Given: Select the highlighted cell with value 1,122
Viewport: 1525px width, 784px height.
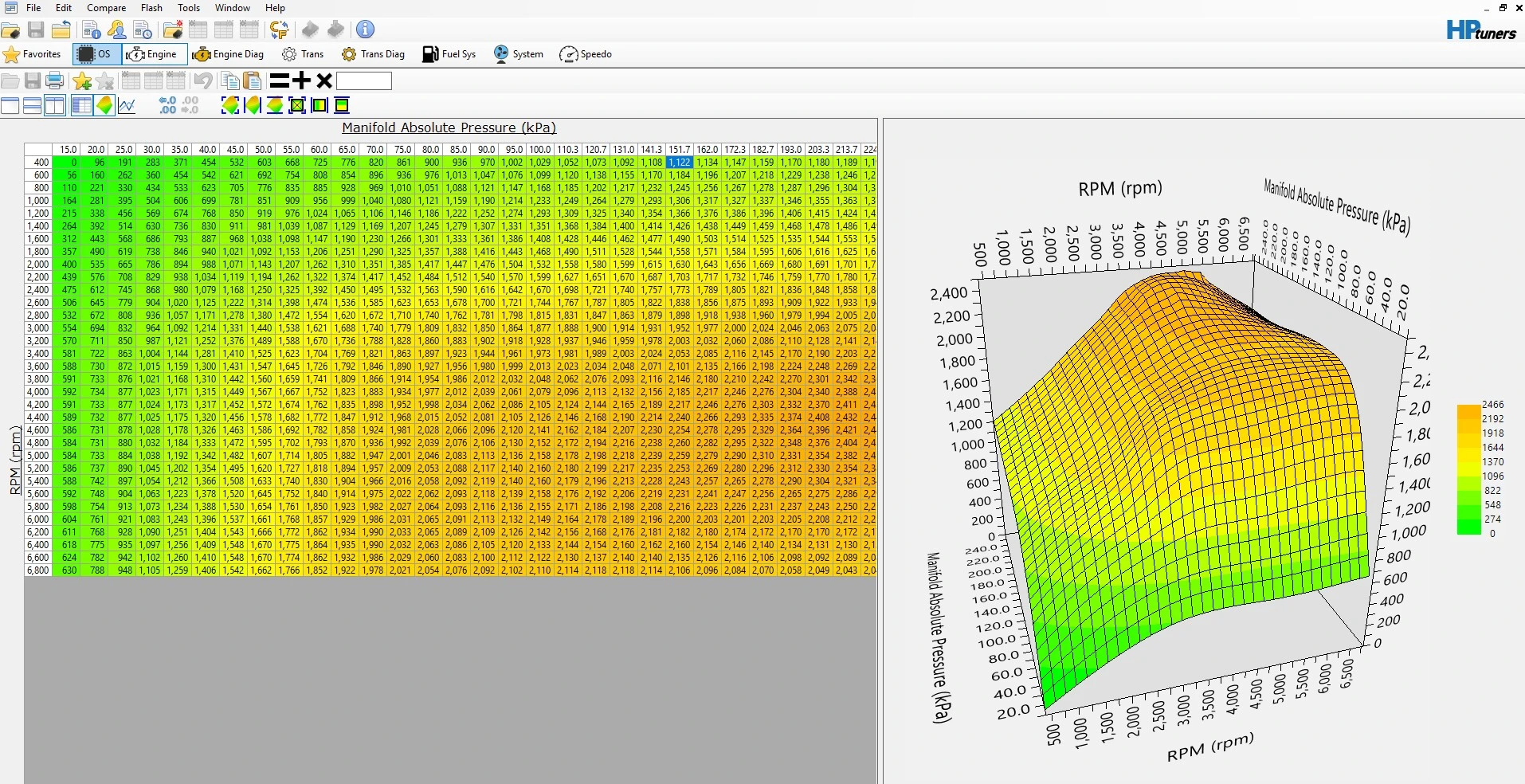Looking at the screenshot, I should coord(679,163).
